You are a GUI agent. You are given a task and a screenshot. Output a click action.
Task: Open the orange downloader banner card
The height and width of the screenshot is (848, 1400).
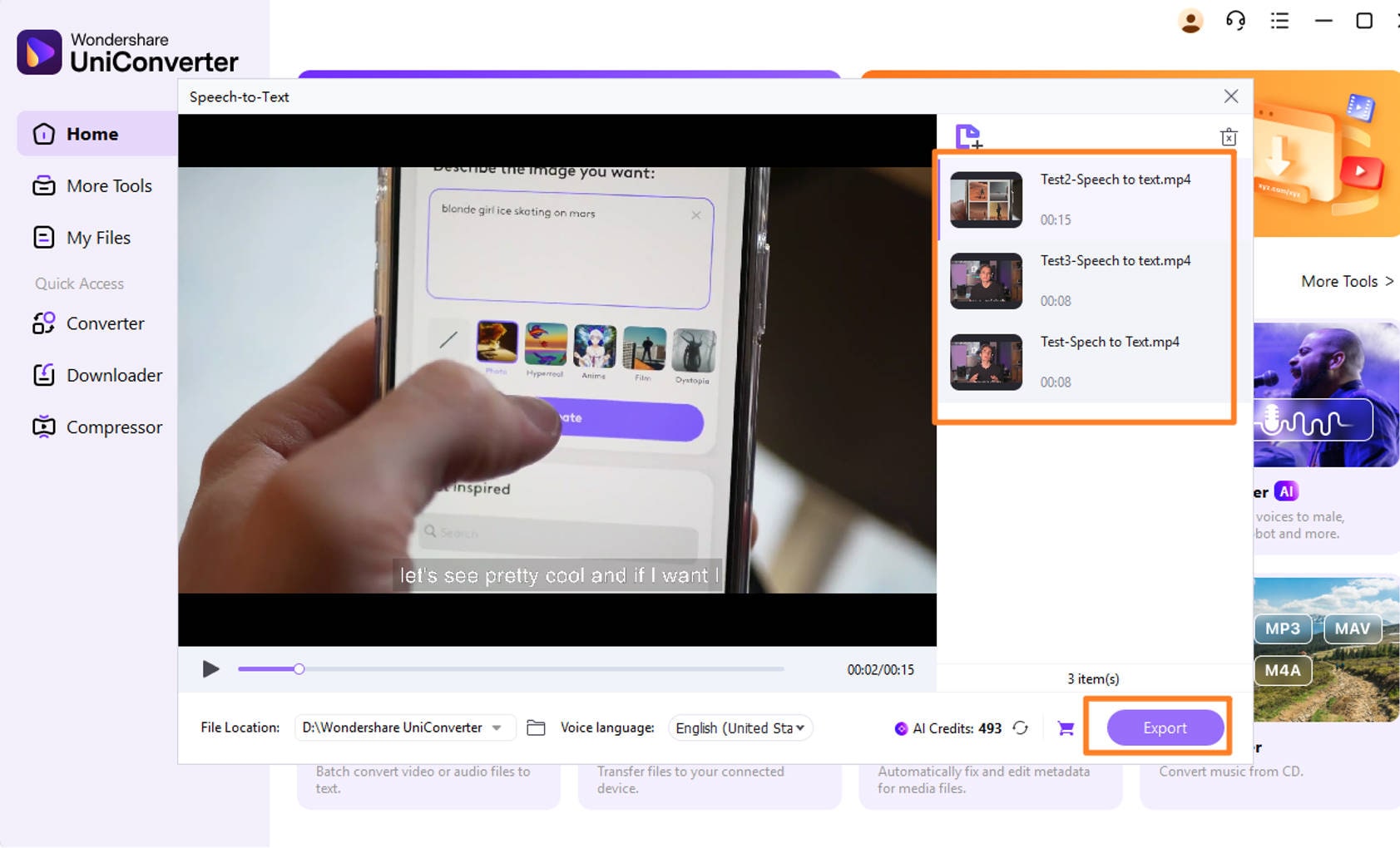click(1326, 154)
